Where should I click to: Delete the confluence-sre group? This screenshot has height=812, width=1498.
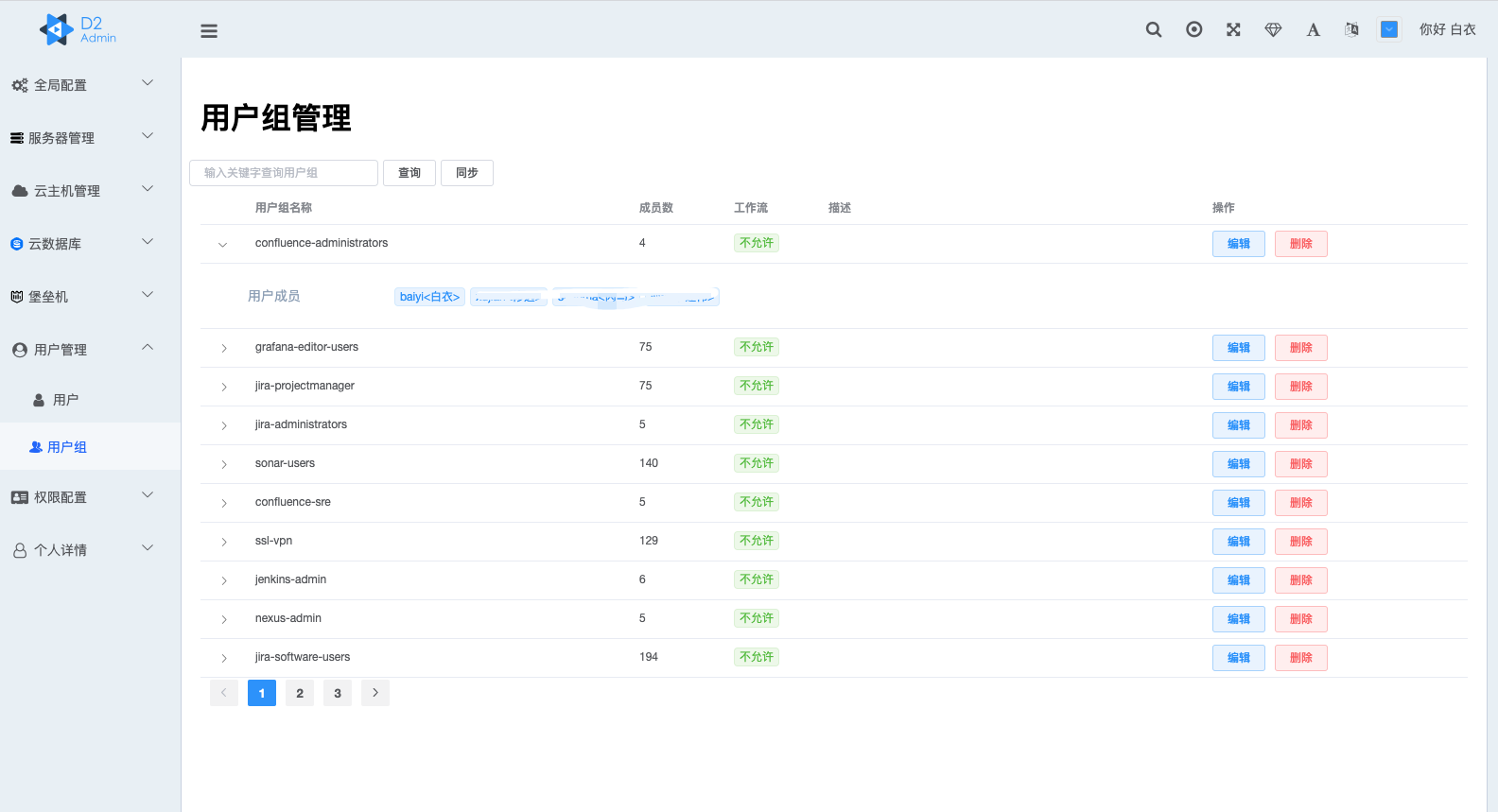point(1301,503)
